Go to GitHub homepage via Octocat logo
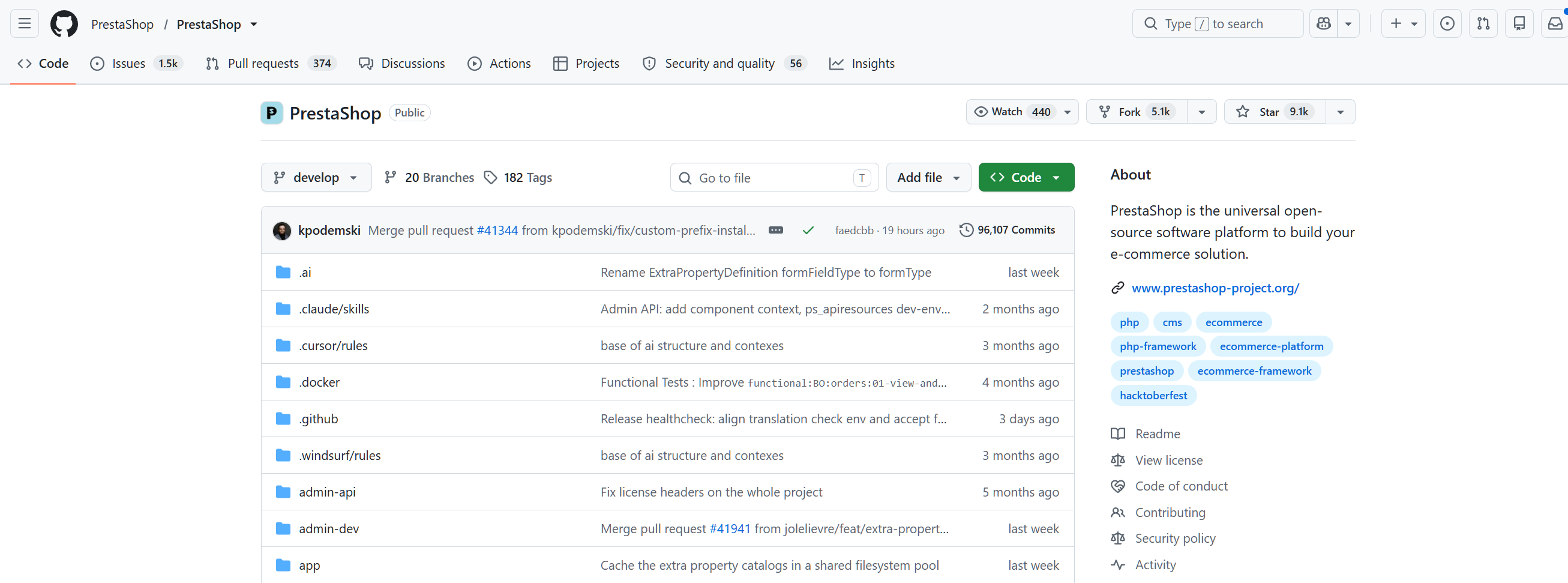1568x583 pixels. point(64,24)
